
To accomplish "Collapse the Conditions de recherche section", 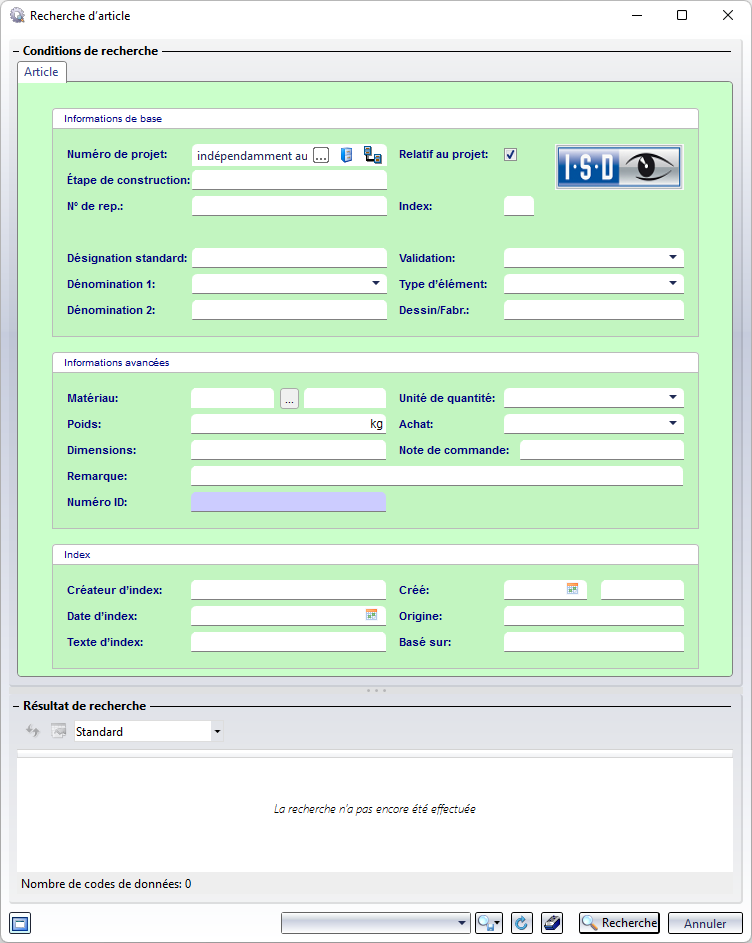I will pyautogui.click(x=16, y=51).
